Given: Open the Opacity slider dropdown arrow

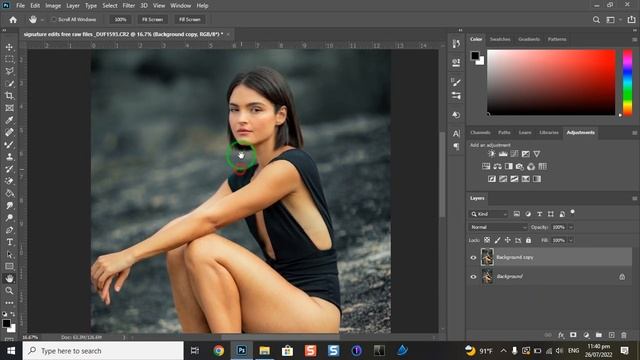Looking at the screenshot, I should tap(571, 227).
